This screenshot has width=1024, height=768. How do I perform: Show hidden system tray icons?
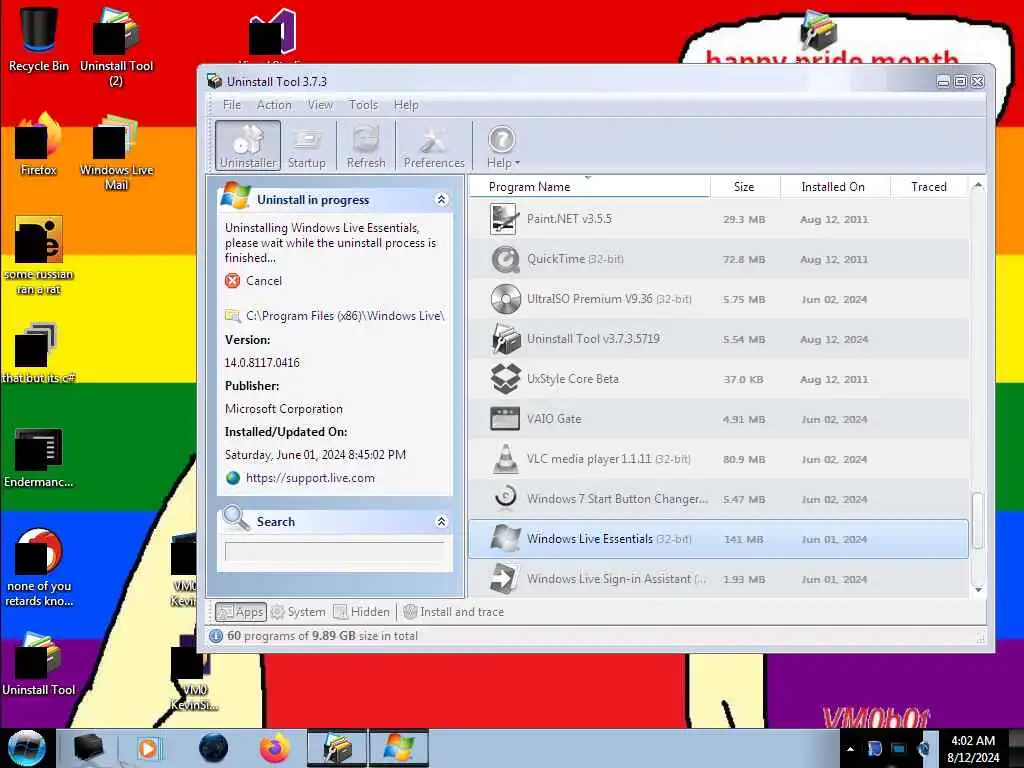tap(850, 749)
